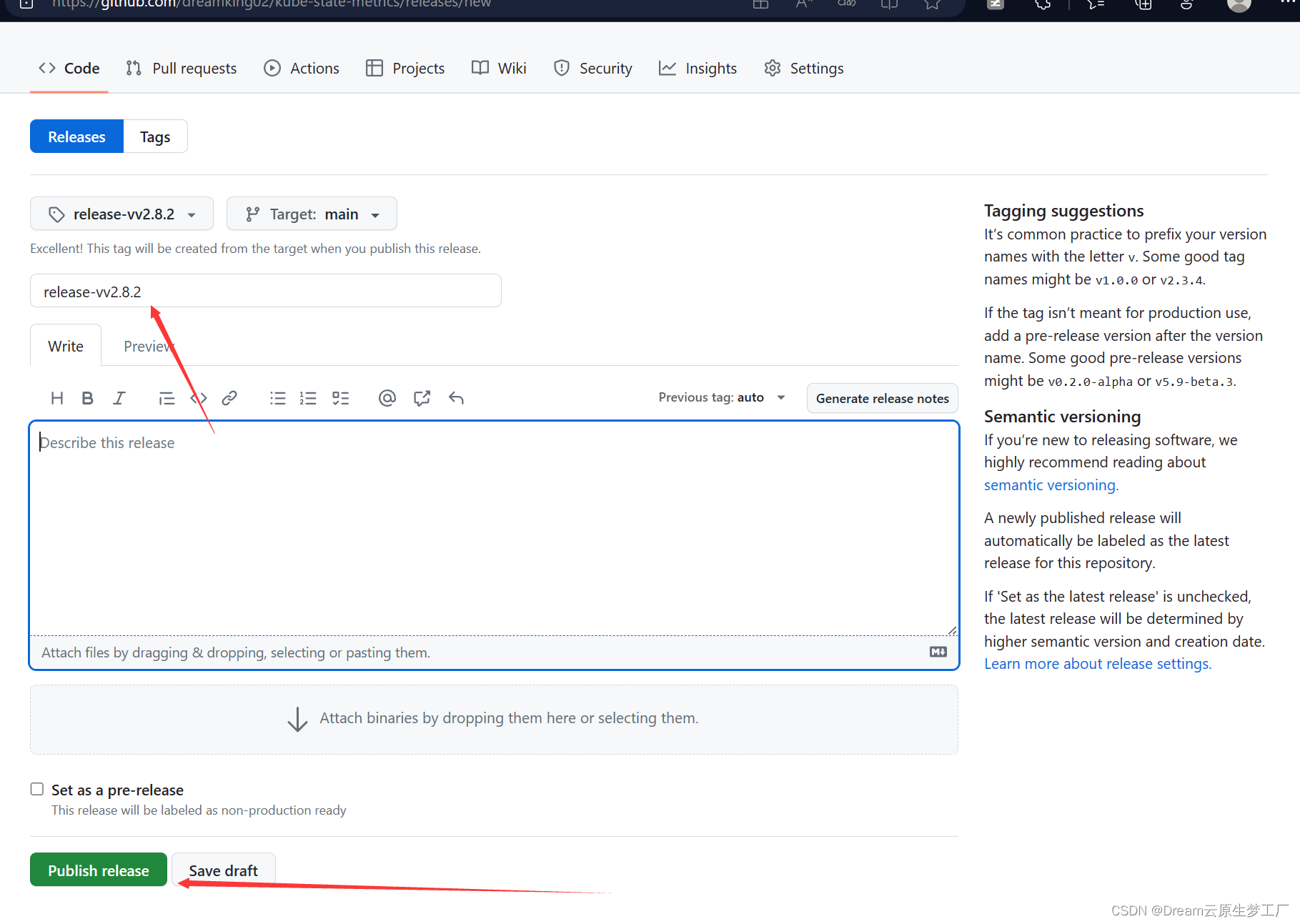Apply bold formatting in the editor toolbar
The width and height of the screenshot is (1300, 924).
click(88, 398)
